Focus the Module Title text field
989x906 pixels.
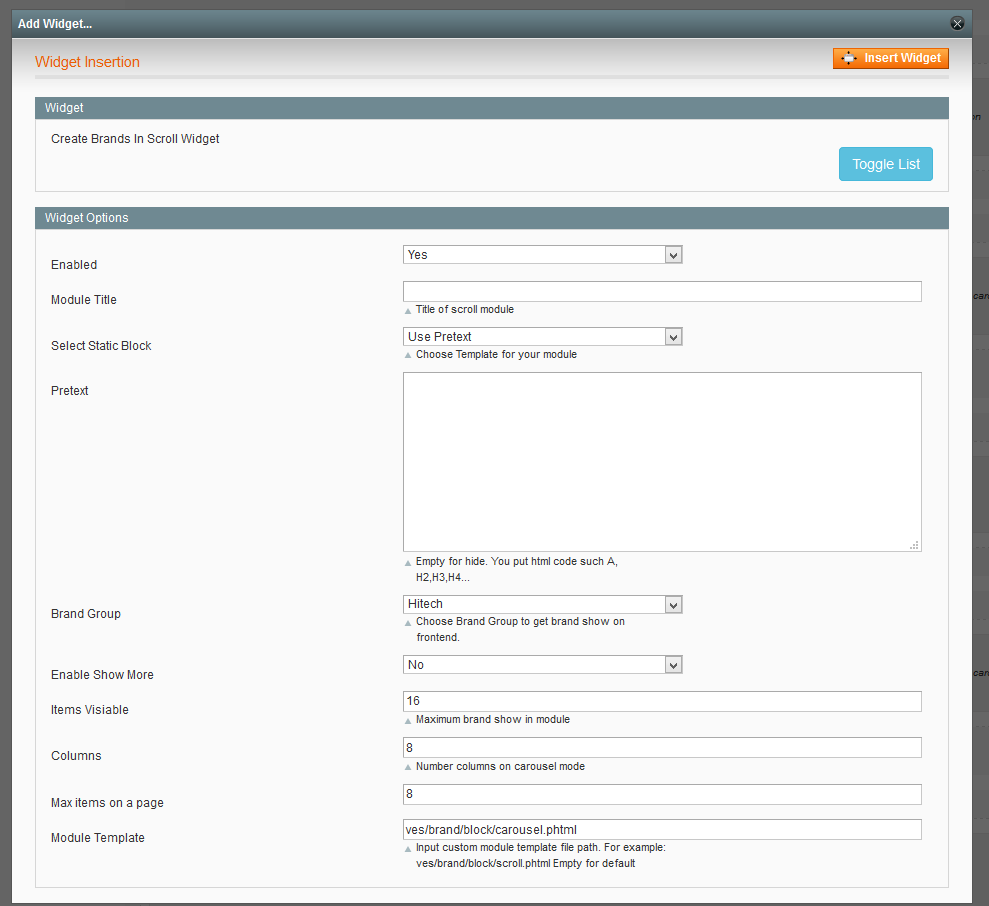point(661,291)
